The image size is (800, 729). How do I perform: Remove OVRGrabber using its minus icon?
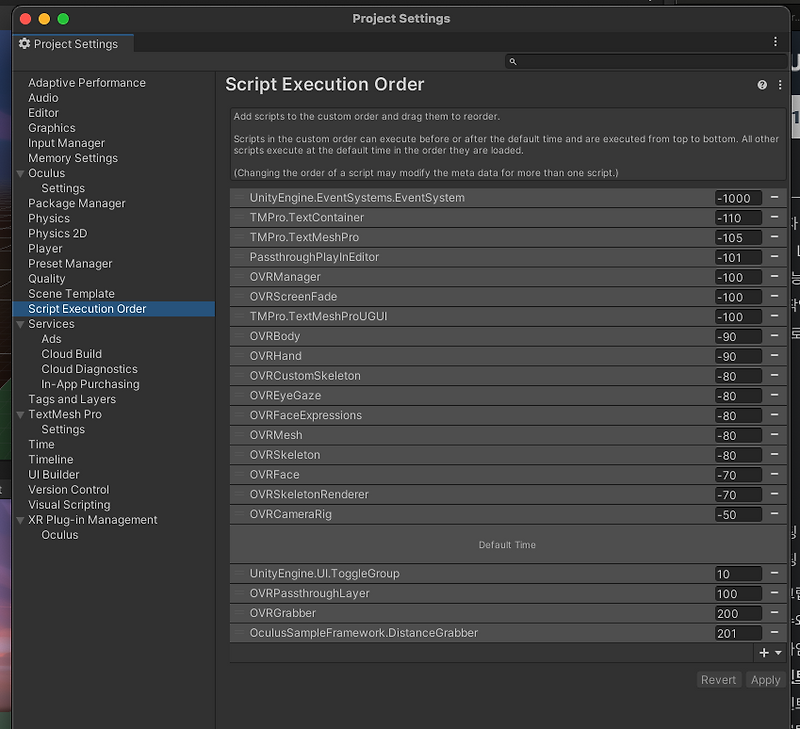pyautogui.click(x=775, y=613)
